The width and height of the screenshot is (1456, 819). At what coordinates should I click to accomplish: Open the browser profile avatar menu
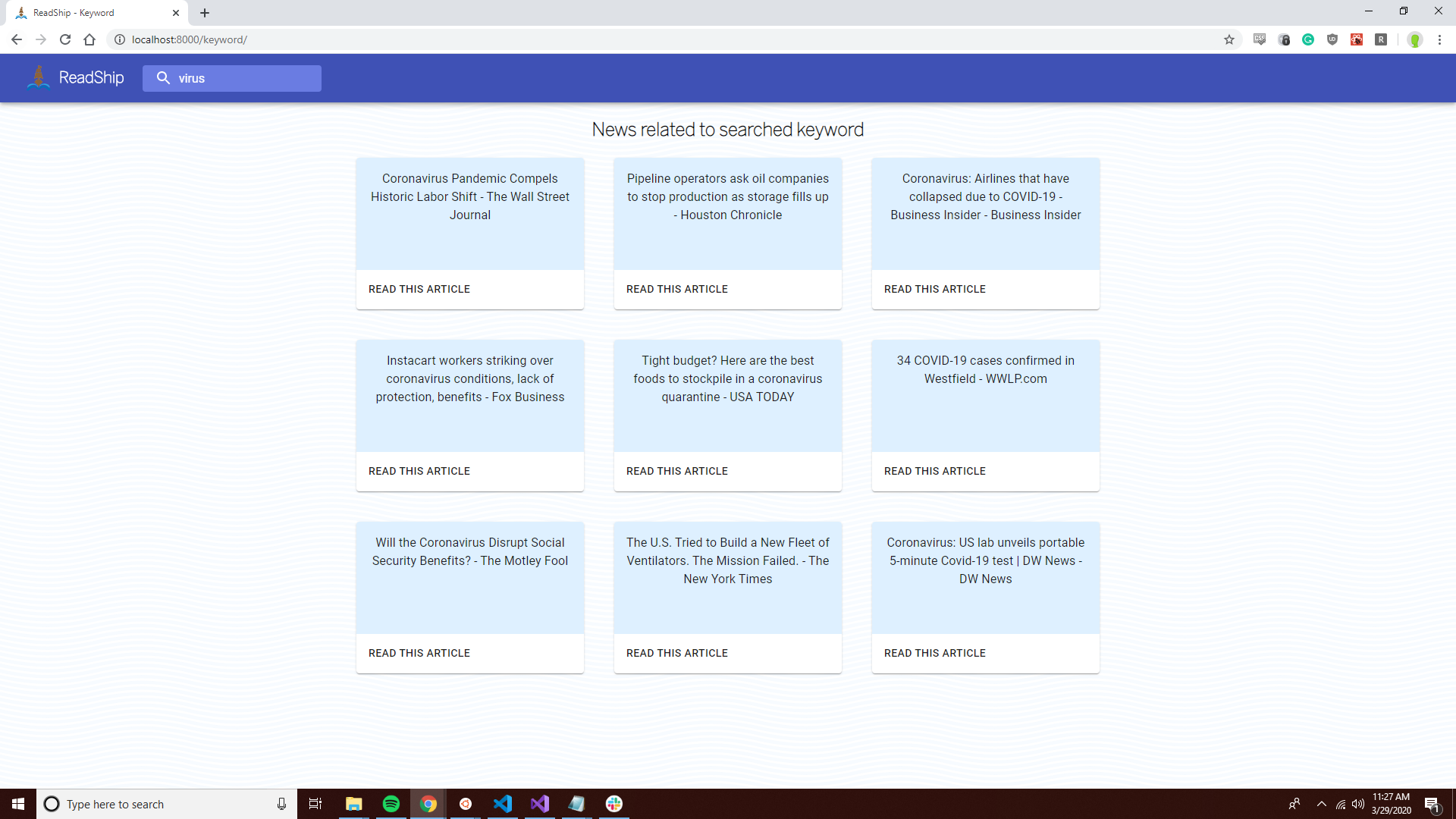pyautogui.click(x=1414, y=39)
